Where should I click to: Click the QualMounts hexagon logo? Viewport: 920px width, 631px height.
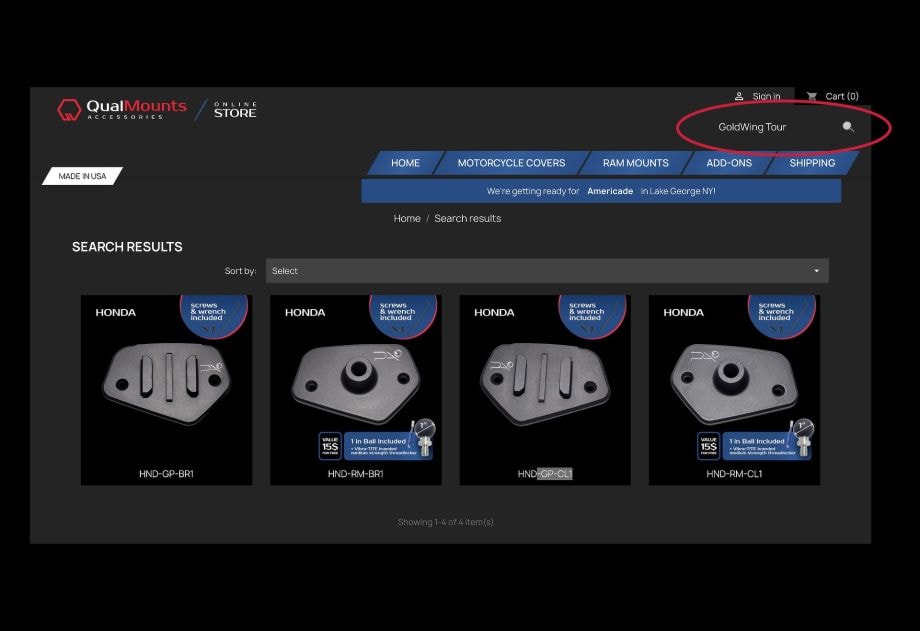(68, 109)
